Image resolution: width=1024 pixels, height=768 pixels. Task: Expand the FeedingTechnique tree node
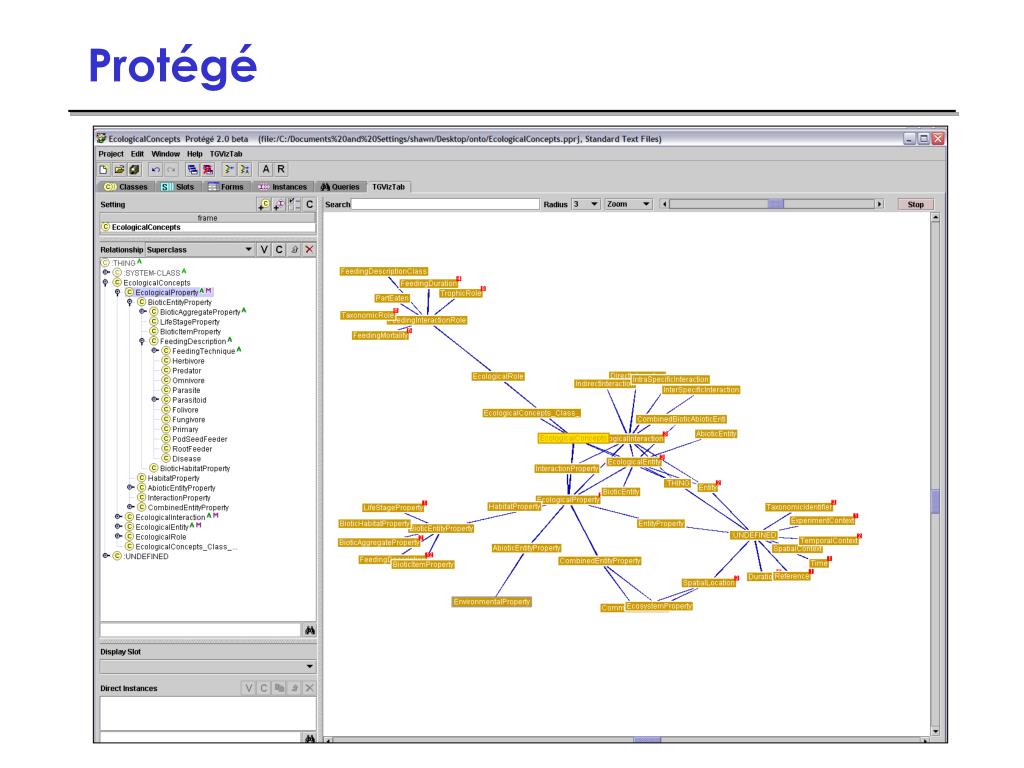tap(155, 351)
